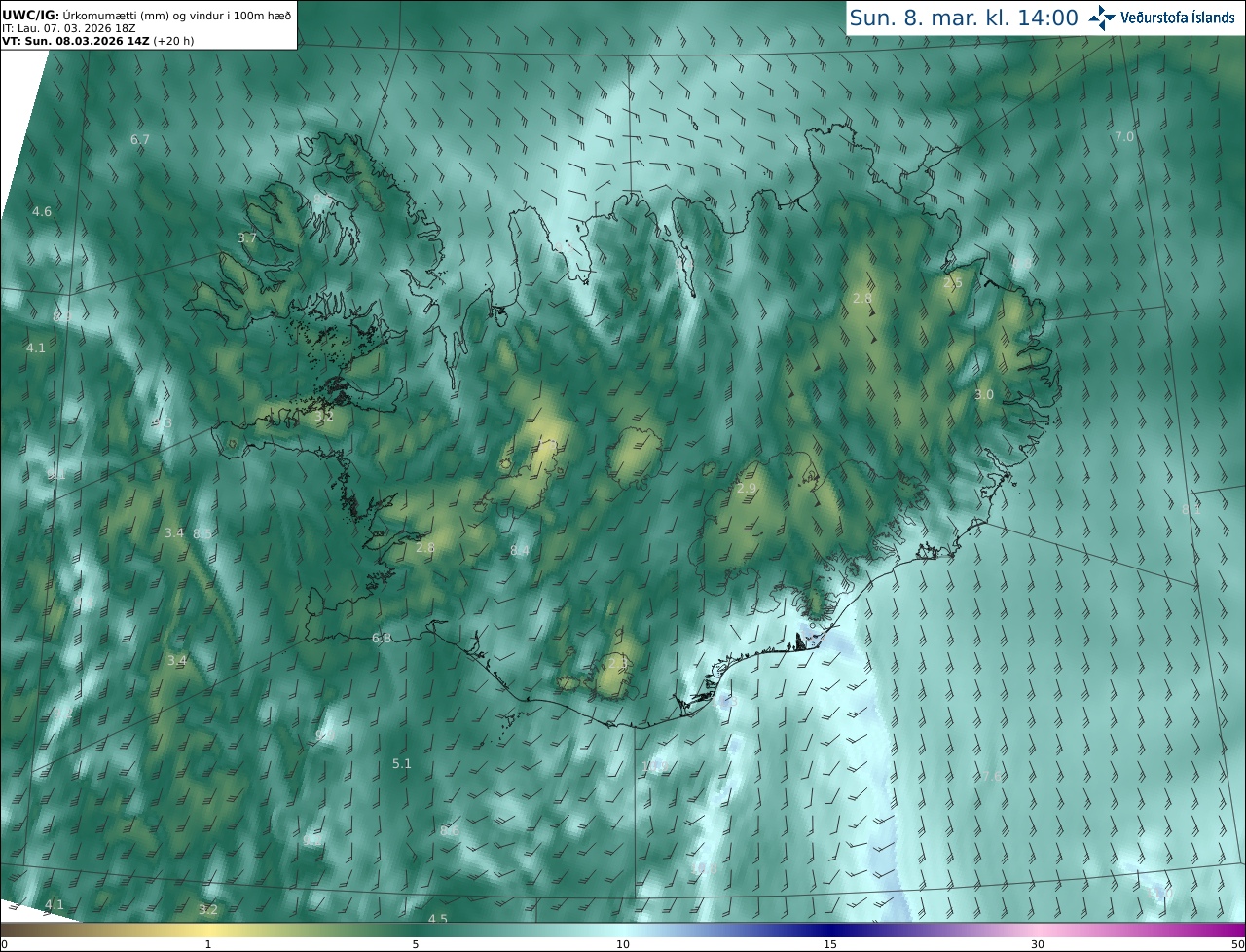
Task: Click the colorbar tick label 50
Action: [x=1237, y=944]
